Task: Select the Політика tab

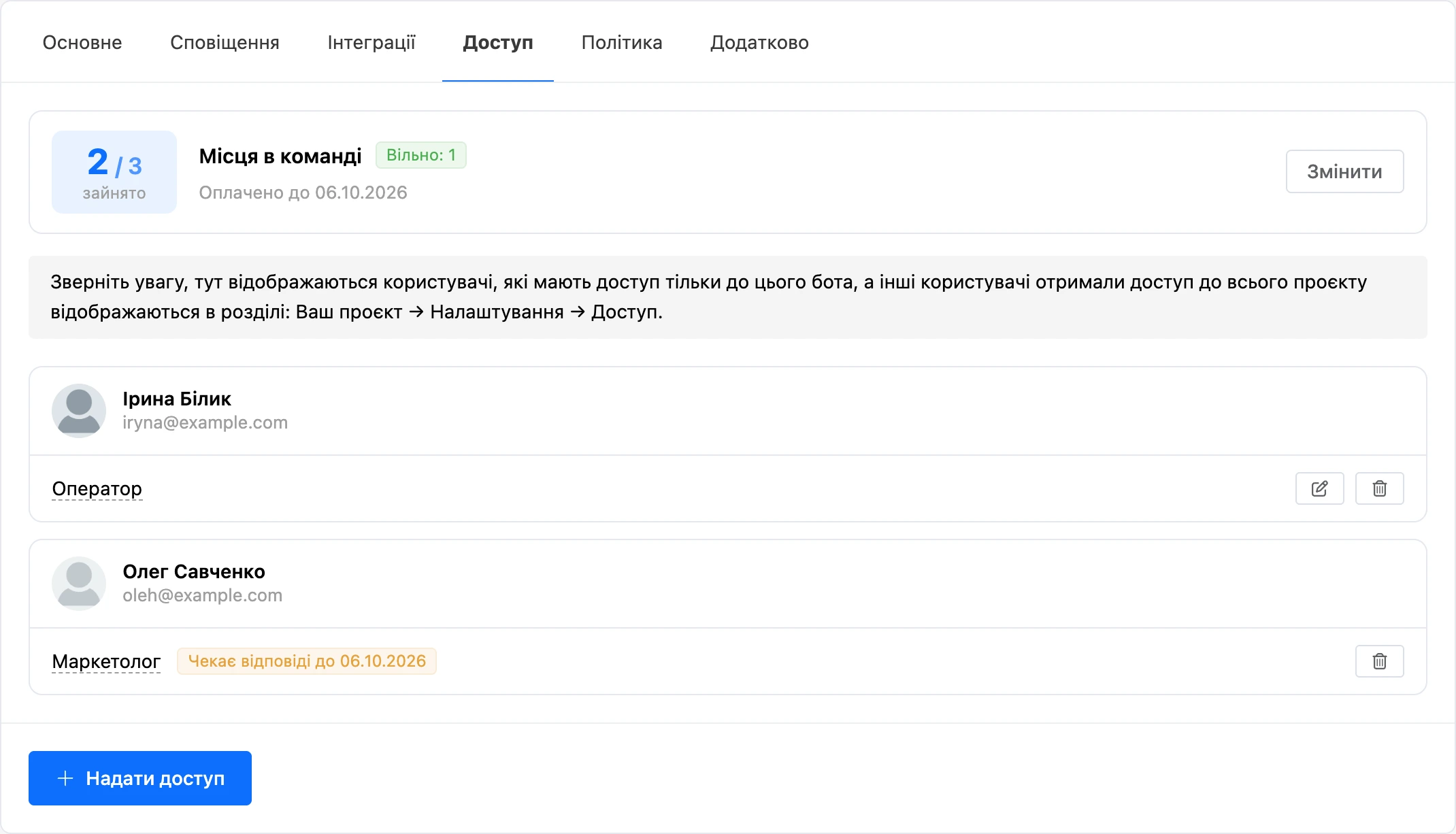Action: (622, 42)
